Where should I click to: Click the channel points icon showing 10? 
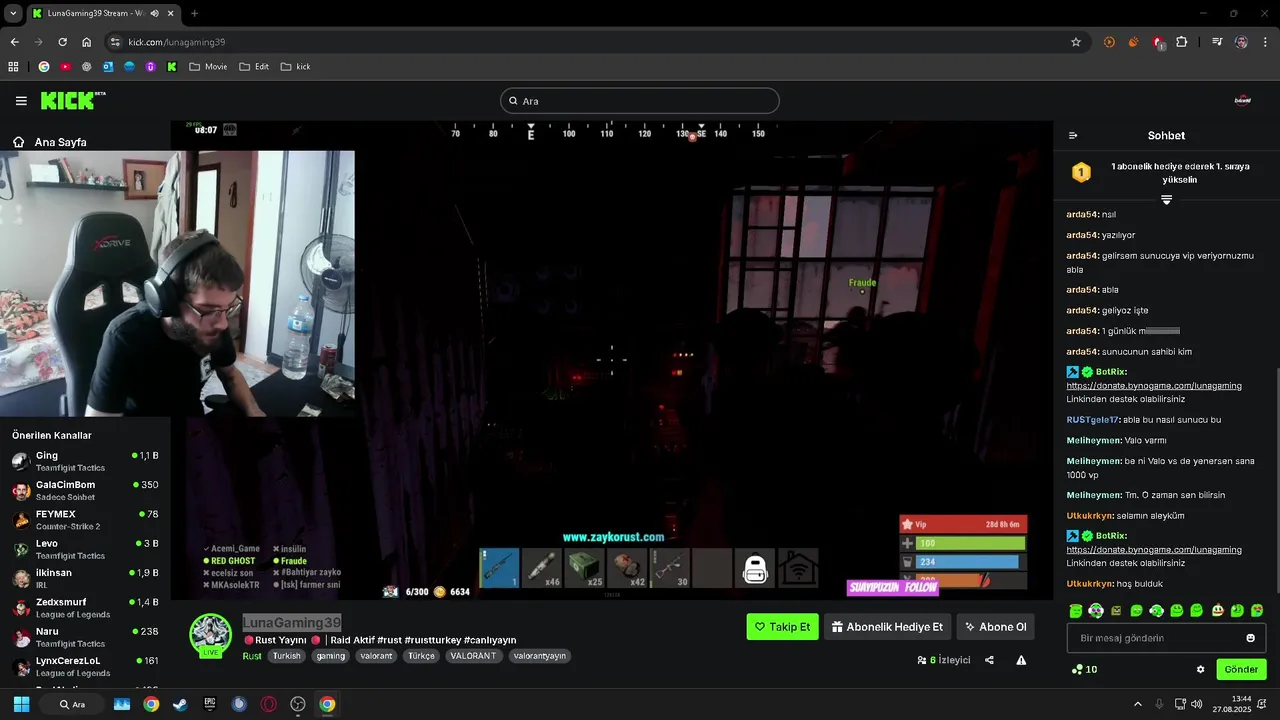(x=1084, y=670)
